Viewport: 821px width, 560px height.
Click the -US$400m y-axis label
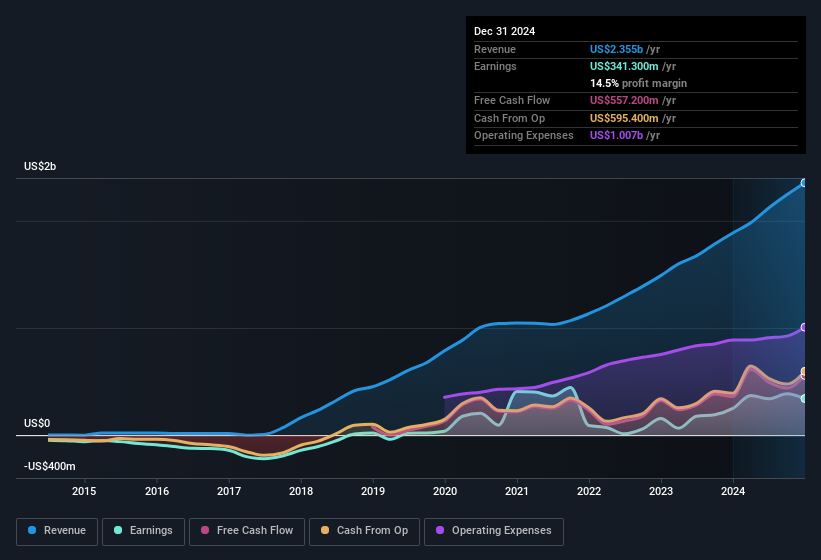[x=49, y=466]
